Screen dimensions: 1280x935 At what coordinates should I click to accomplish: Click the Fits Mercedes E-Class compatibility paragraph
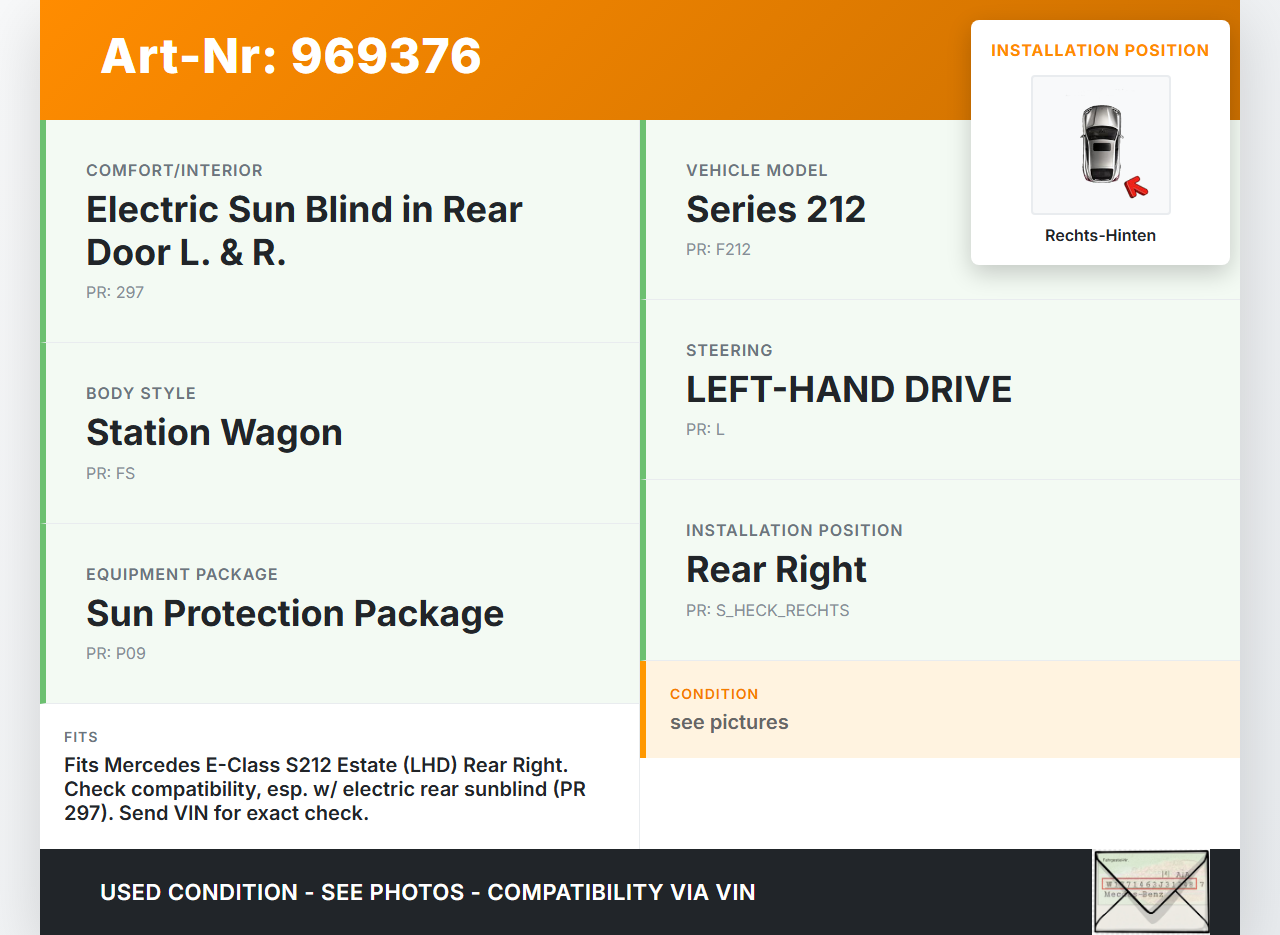click(x=325, y=789)
